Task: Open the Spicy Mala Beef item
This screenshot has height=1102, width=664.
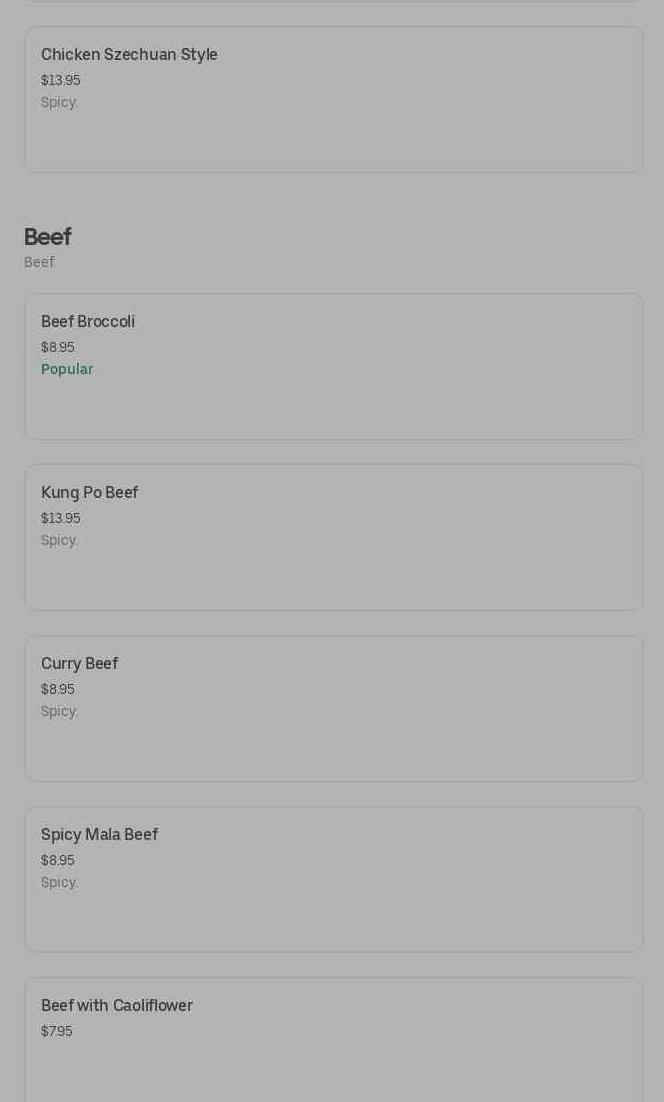Action: pos(100,835)
